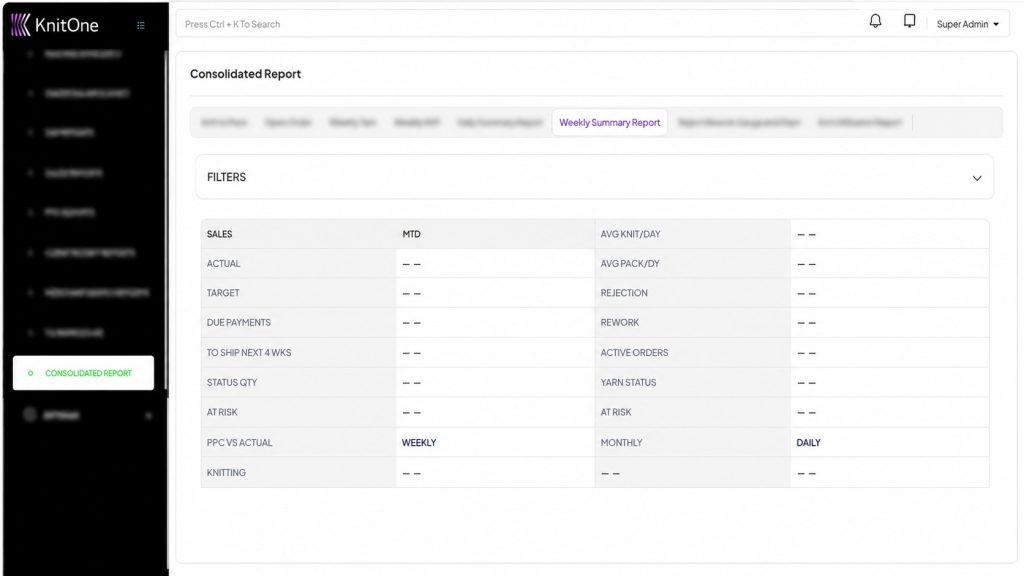Open the notifications bell

875,21
